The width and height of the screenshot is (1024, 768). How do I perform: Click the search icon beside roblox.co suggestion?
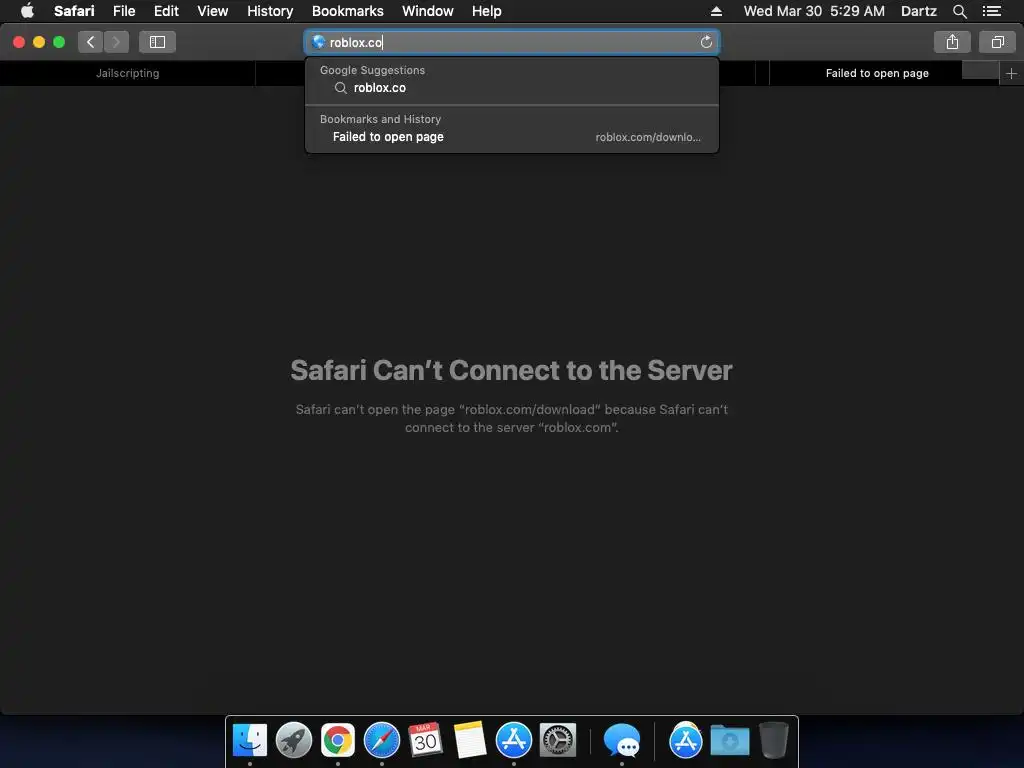coord(340,88)
